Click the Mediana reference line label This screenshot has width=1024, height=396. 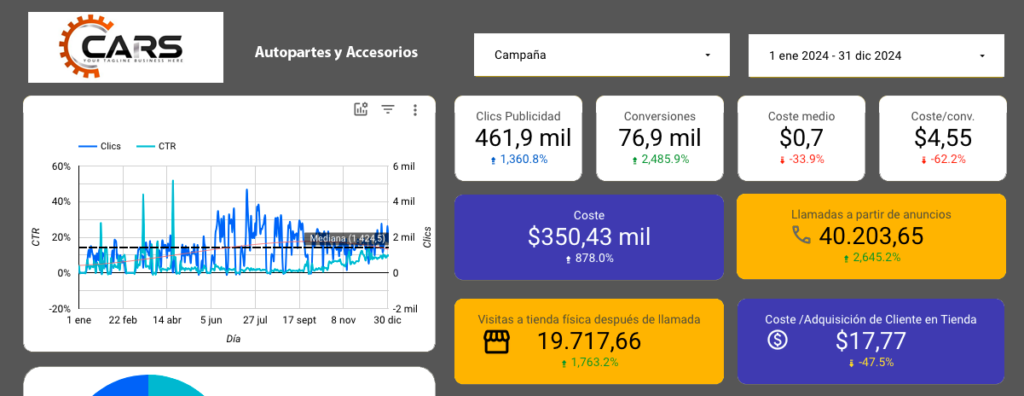(347, 239)
